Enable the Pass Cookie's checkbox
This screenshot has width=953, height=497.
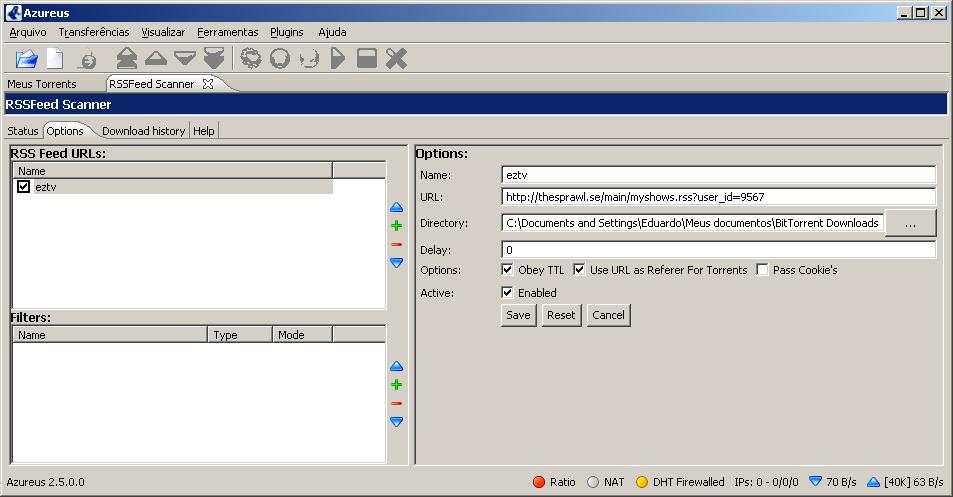point(762,269)
